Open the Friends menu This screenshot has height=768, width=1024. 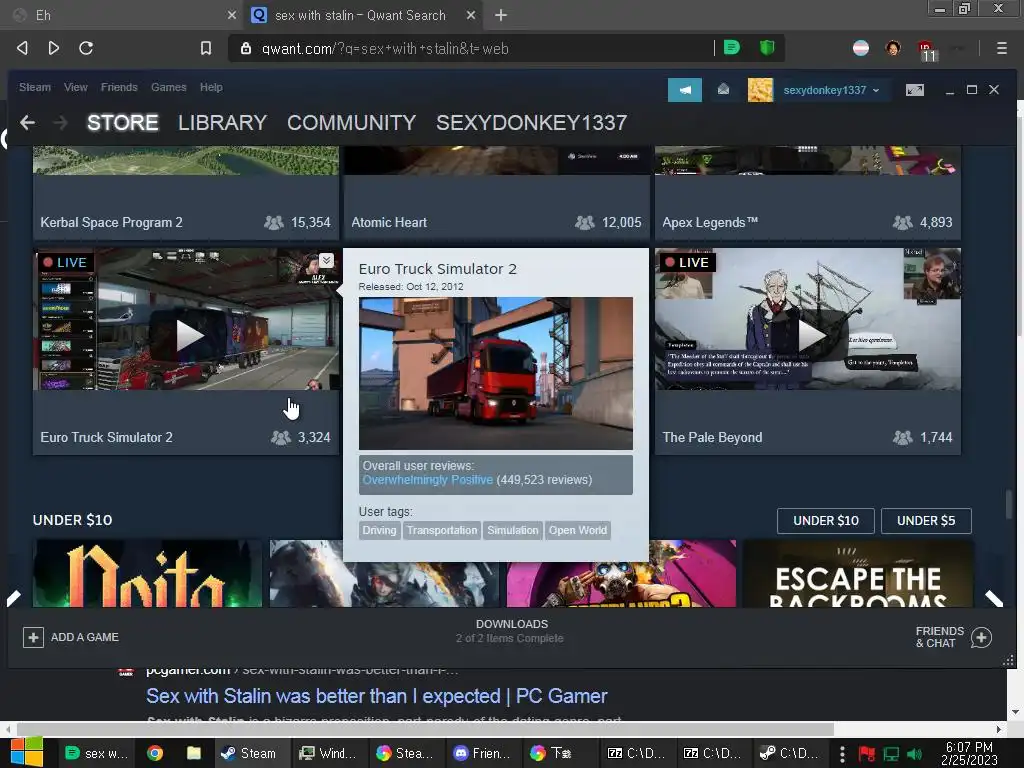(x=119, y=87)
